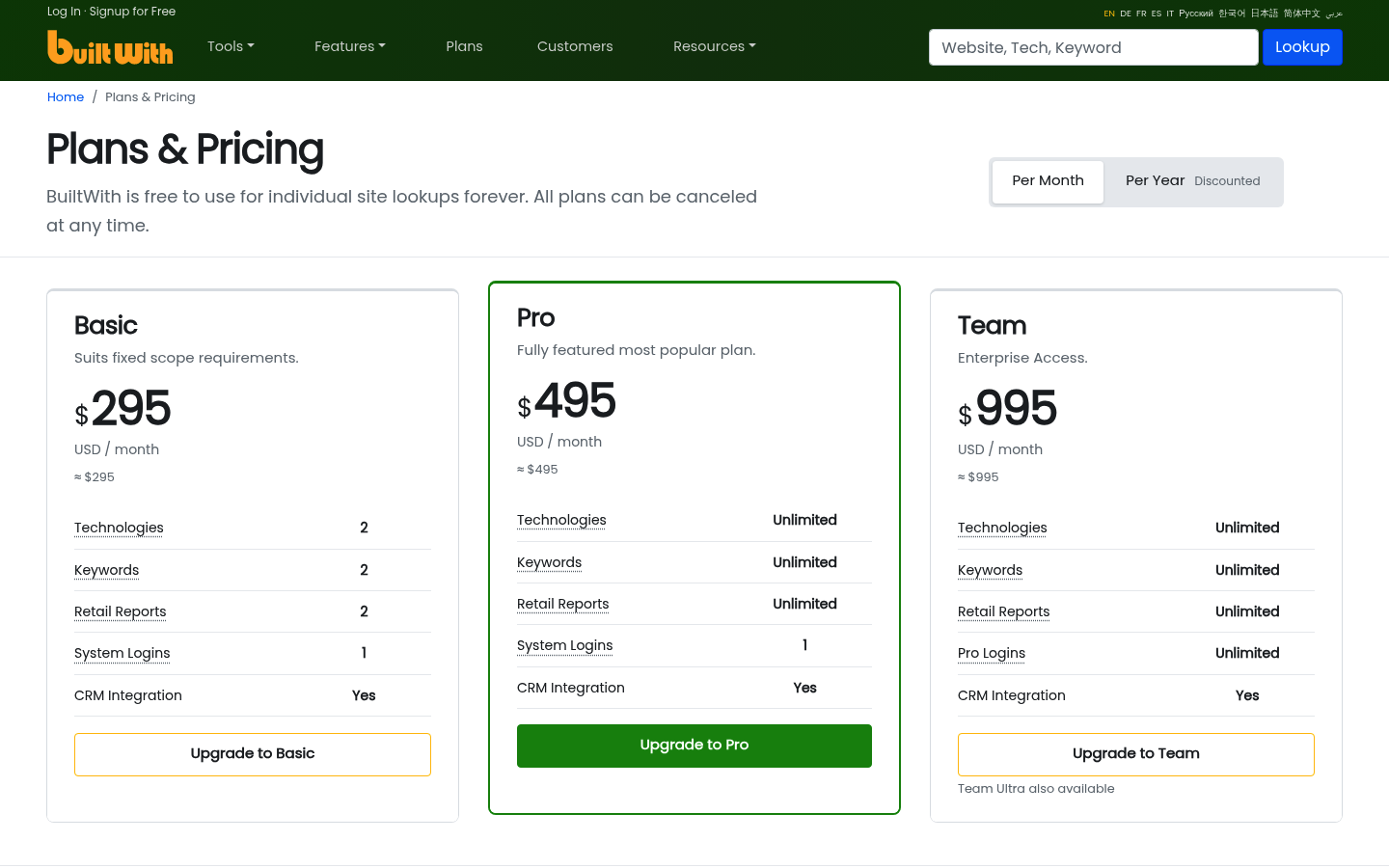Click Technologies in the Team plan

click(x=1002, y=528)
